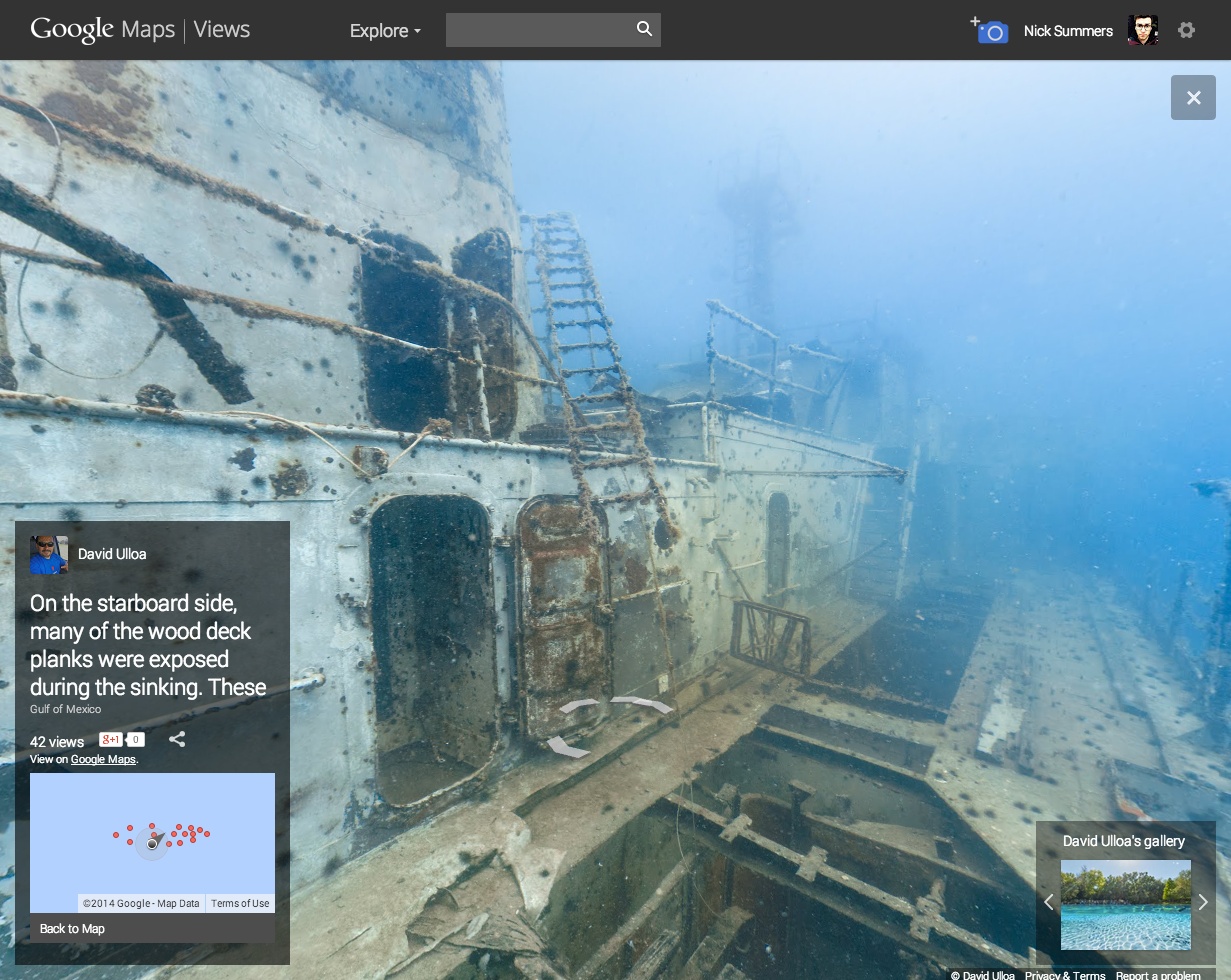This screenshot has width=1231, height=980.
Task: Click the share icon
Action: point(177,740)
